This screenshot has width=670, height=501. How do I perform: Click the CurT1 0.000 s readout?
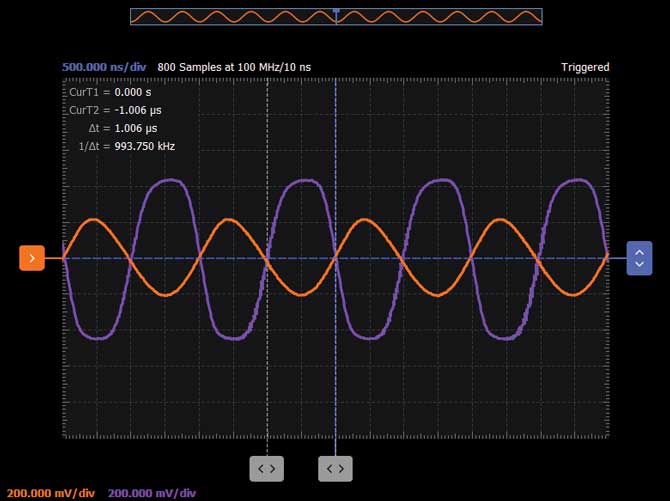click(x=108, y=92)
